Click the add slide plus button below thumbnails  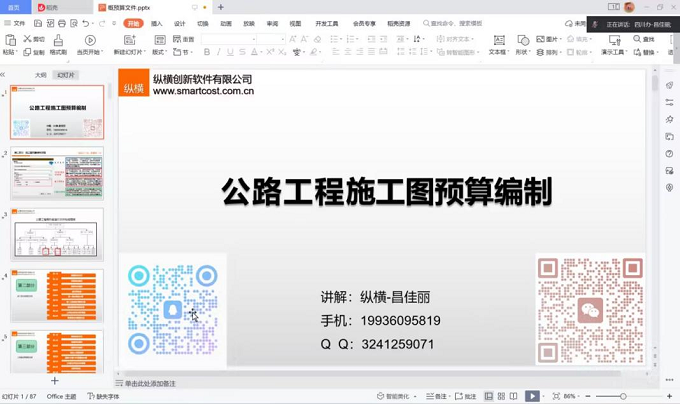[x=55, y=381]
